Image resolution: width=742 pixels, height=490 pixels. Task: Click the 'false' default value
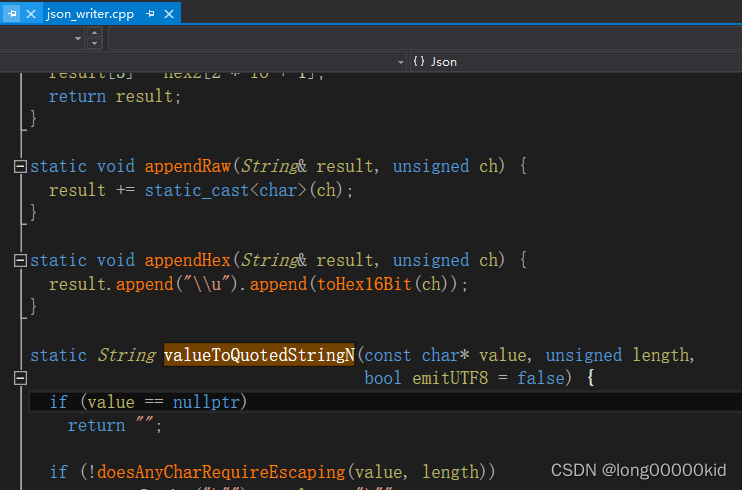[540, 378]
